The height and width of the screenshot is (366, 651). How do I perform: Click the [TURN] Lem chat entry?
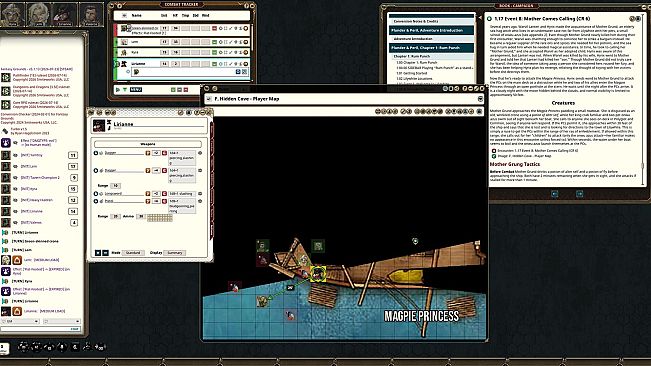pyautogui.click(x=21, y=250)
